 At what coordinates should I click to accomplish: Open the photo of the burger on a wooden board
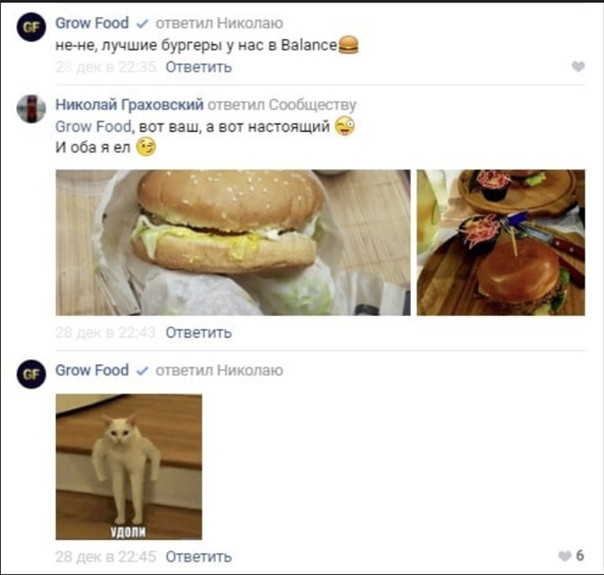[x=501, y=243]
